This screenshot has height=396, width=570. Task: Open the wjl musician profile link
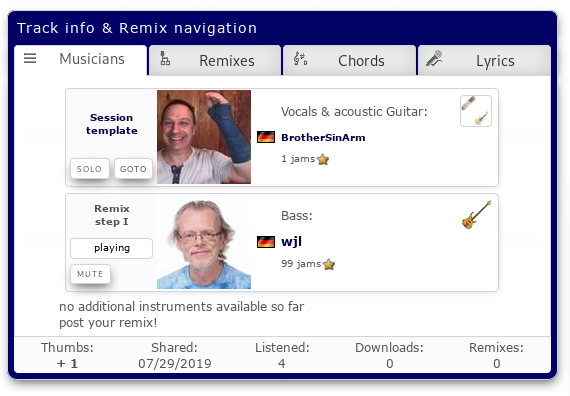[x=292, y=242]
